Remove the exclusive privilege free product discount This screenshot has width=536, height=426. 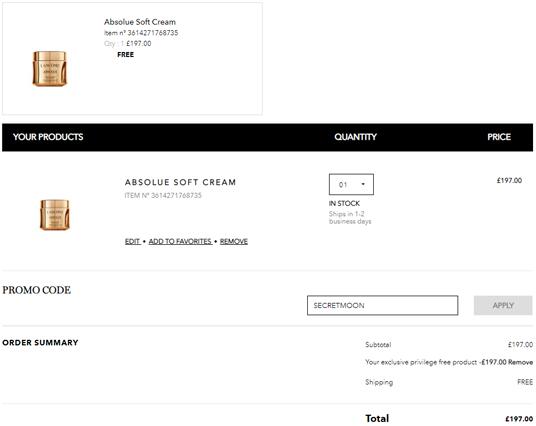[520, 362]
